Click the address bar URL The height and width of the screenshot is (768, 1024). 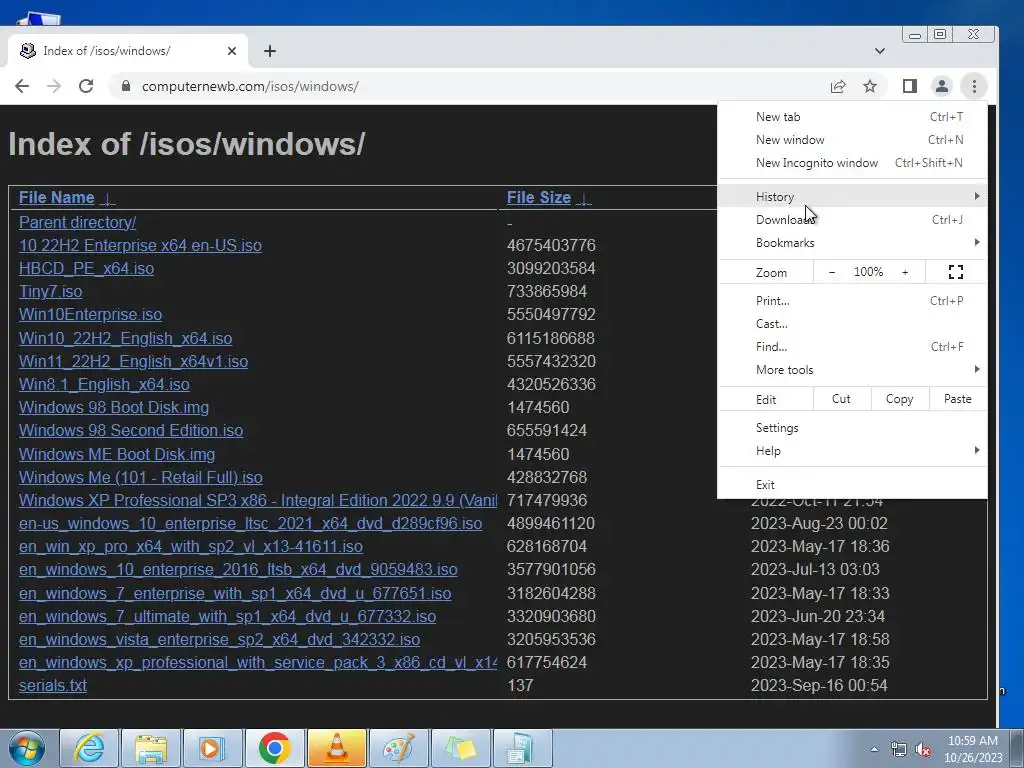click(250, 86)
